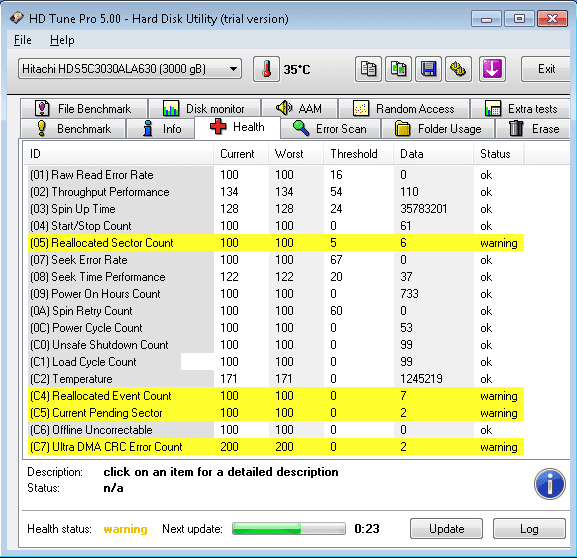Viewport: 577px width, 558px height.
Task: Click the Data column header
Action: [x=434, y=153]
